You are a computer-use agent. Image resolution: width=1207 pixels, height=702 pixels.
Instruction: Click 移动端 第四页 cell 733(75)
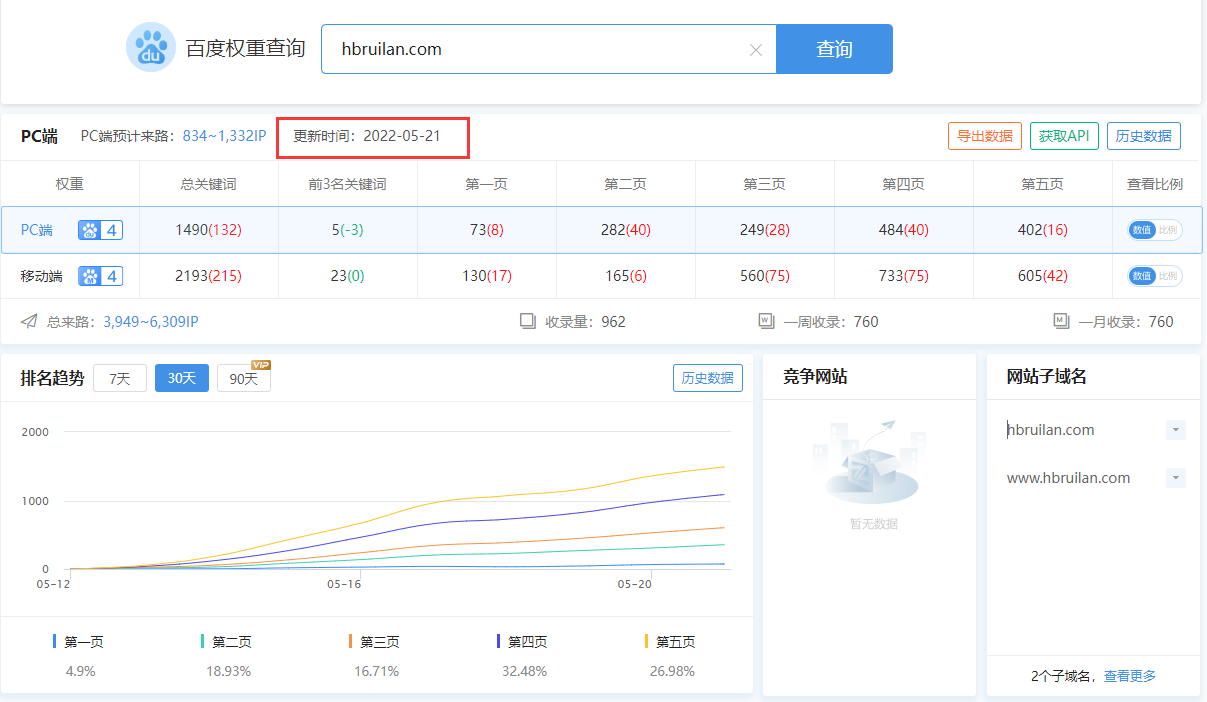click(903, 276)
